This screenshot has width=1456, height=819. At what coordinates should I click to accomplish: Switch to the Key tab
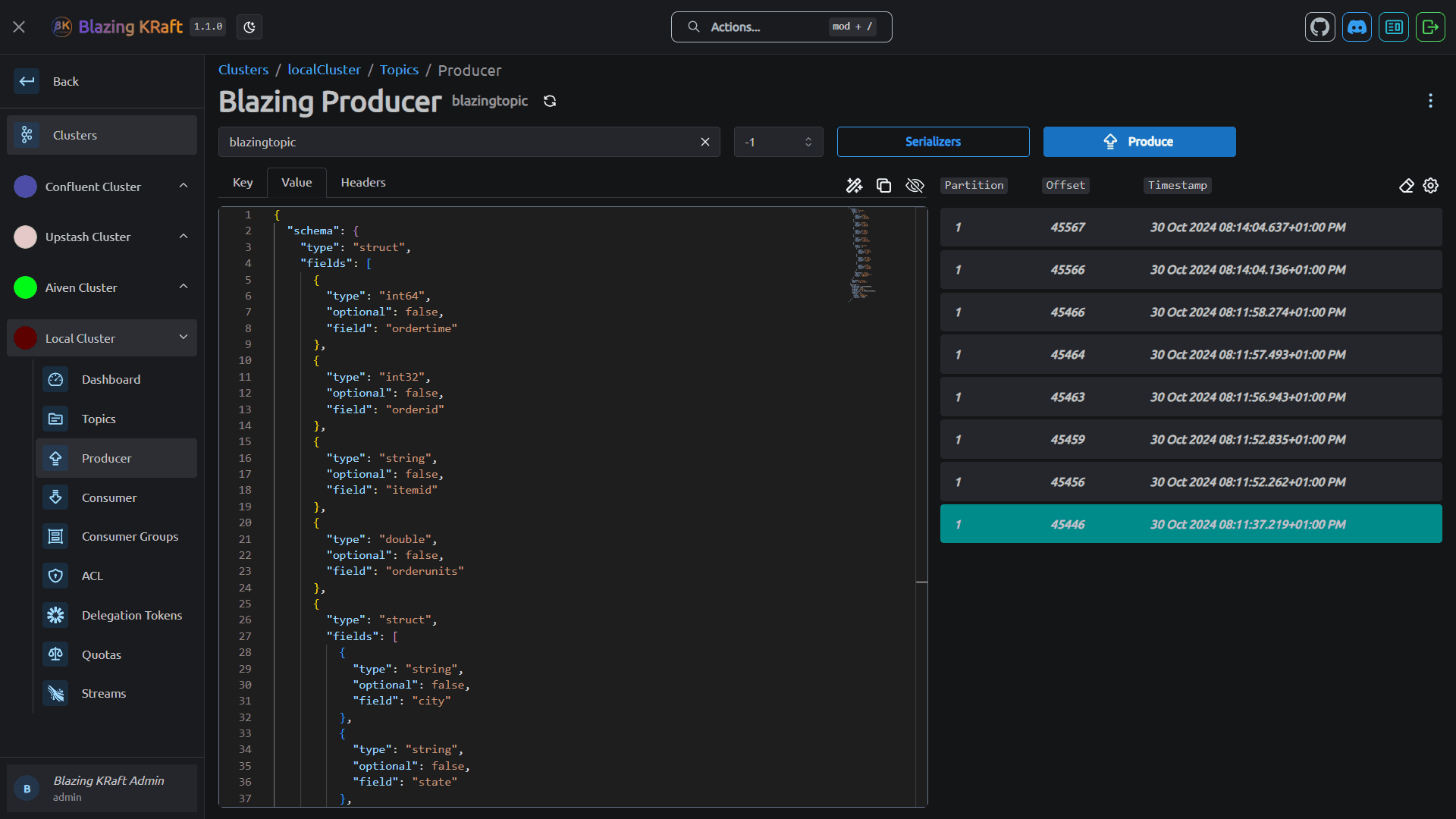243,182
